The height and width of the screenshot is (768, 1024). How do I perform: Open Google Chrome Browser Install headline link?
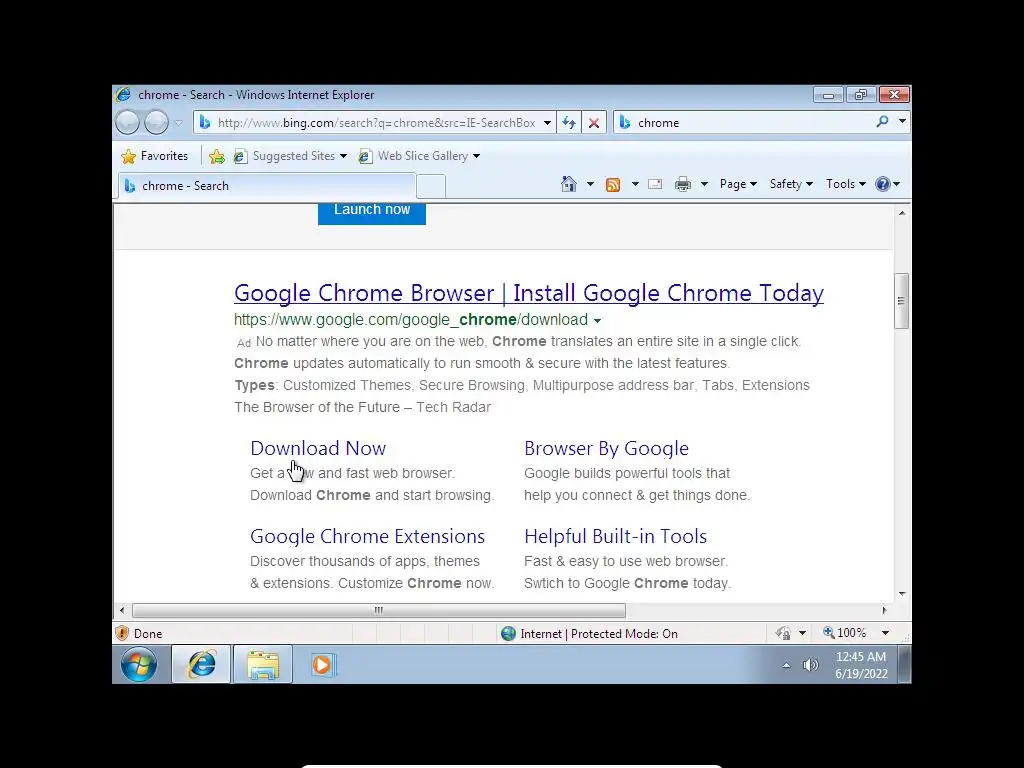click(x=529, y=293)
